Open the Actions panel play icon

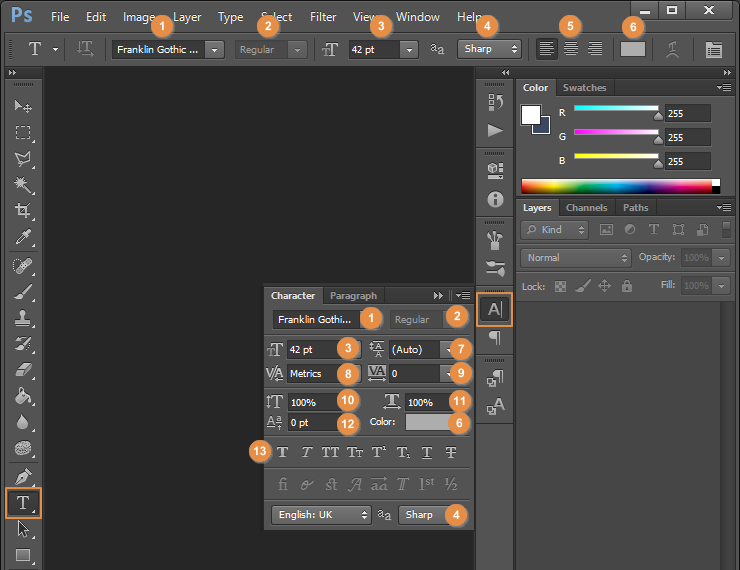coord(495,130)
